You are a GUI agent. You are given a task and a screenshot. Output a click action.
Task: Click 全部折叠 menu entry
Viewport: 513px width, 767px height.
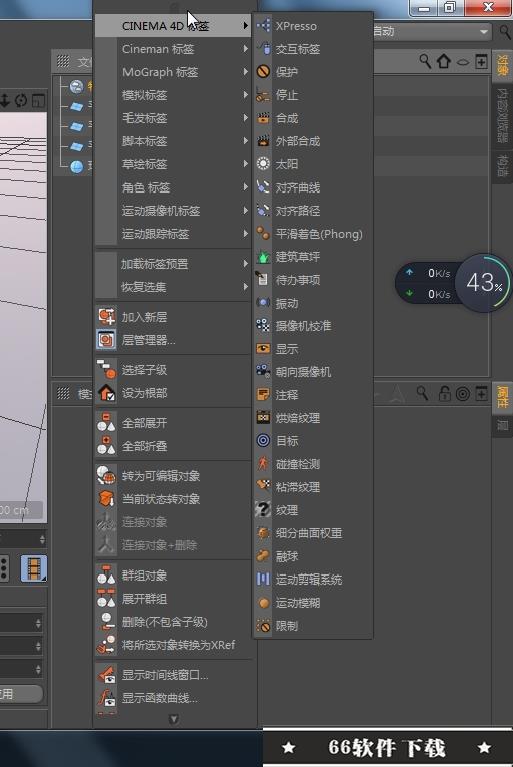coord(173,446)
